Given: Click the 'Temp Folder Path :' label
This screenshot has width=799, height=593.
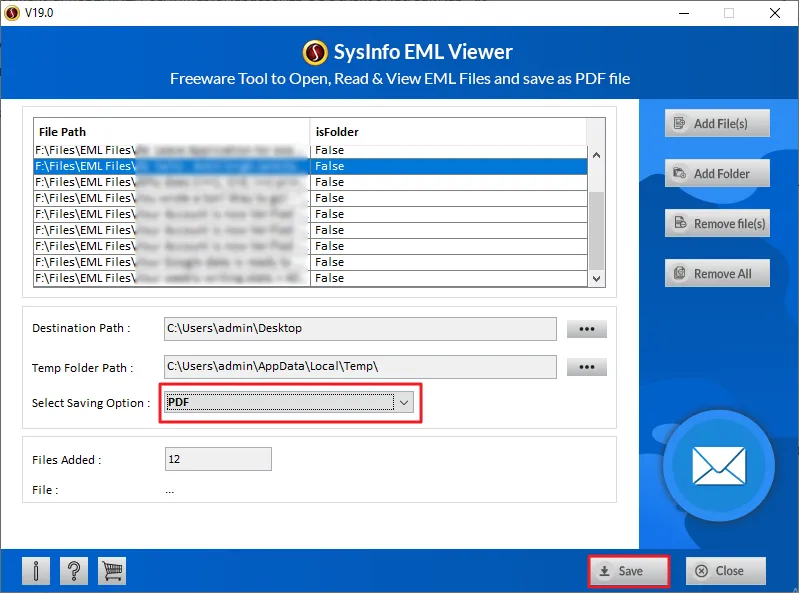Looking at the screenshot, I should click(83, 368).
